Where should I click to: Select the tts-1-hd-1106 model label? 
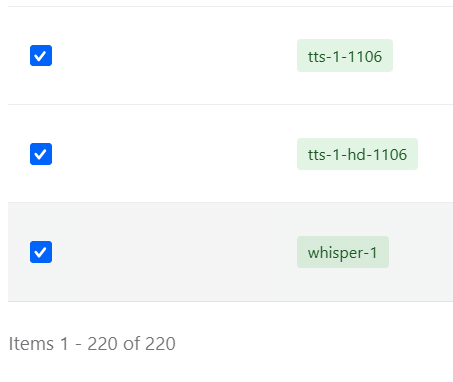tap(357, 155)
